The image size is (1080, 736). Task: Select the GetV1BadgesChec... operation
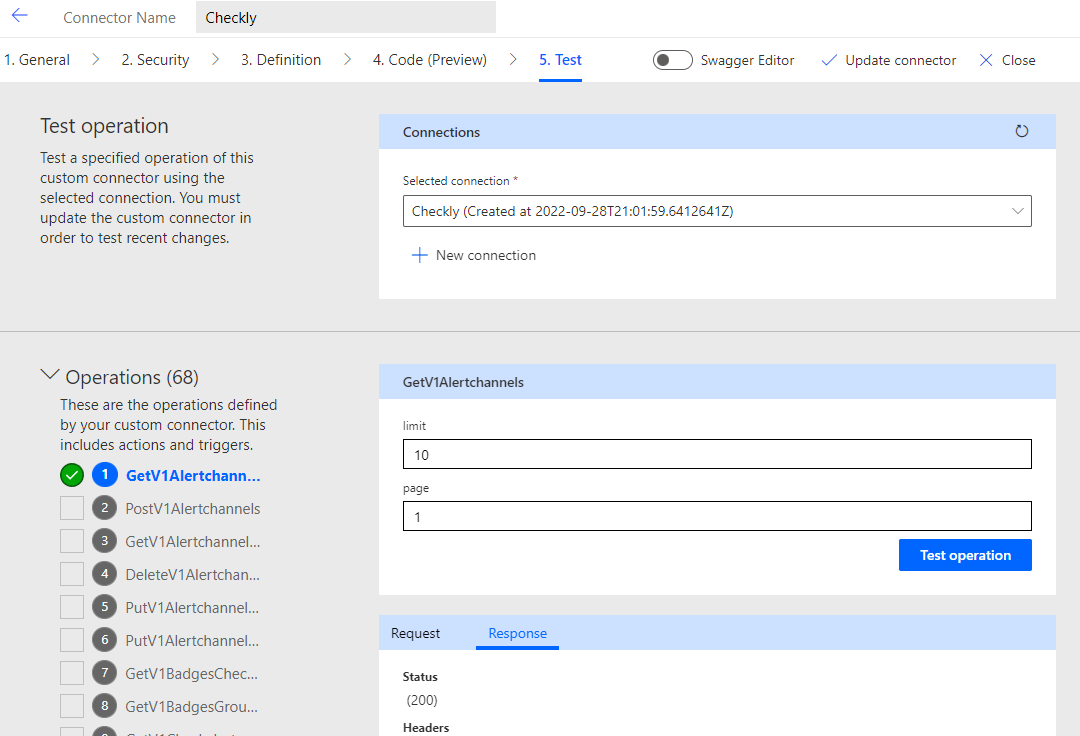(x=191, y=674)
